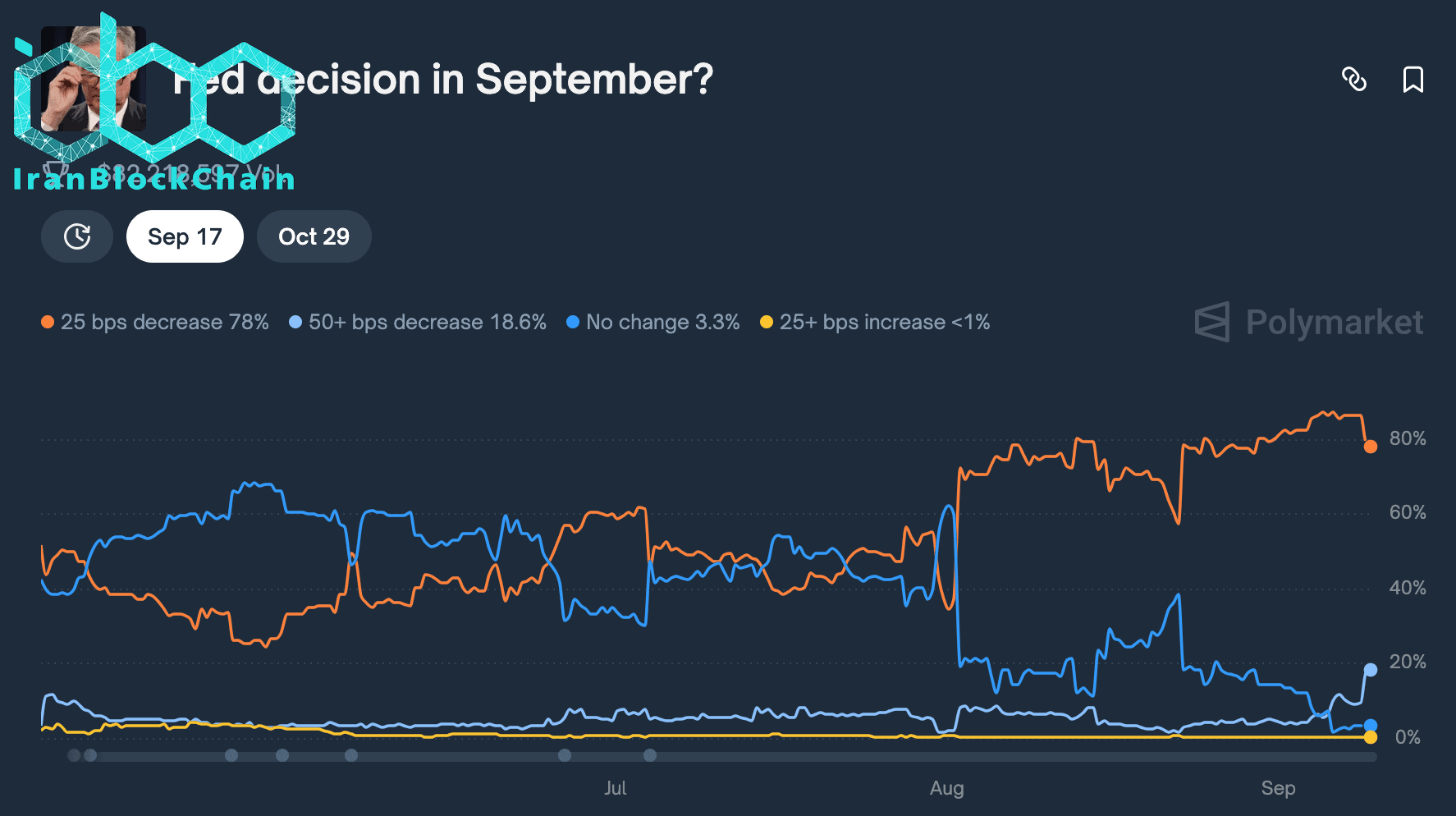Select the Sep 17 tab

point(185,236)
